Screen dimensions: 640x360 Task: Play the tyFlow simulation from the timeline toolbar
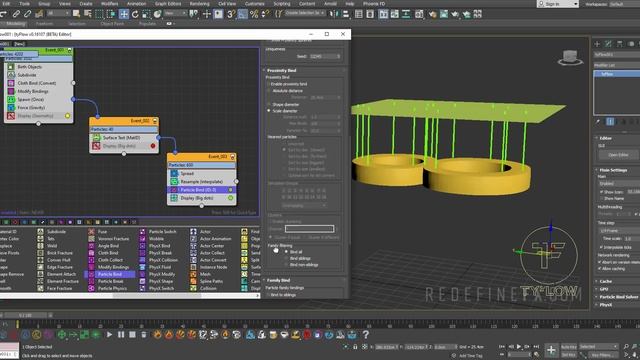(x=109, y=335)
